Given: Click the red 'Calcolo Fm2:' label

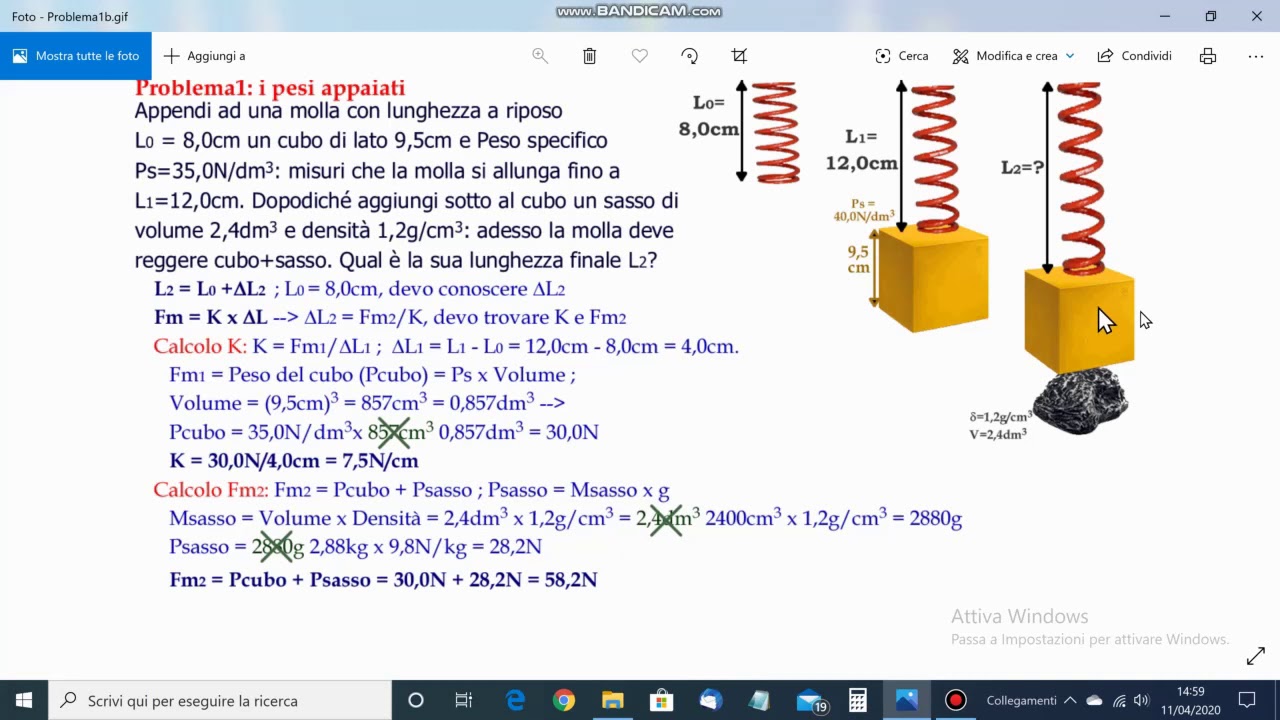Looking at the screenshot, I should pyautogui.click(x=211, y=490).
